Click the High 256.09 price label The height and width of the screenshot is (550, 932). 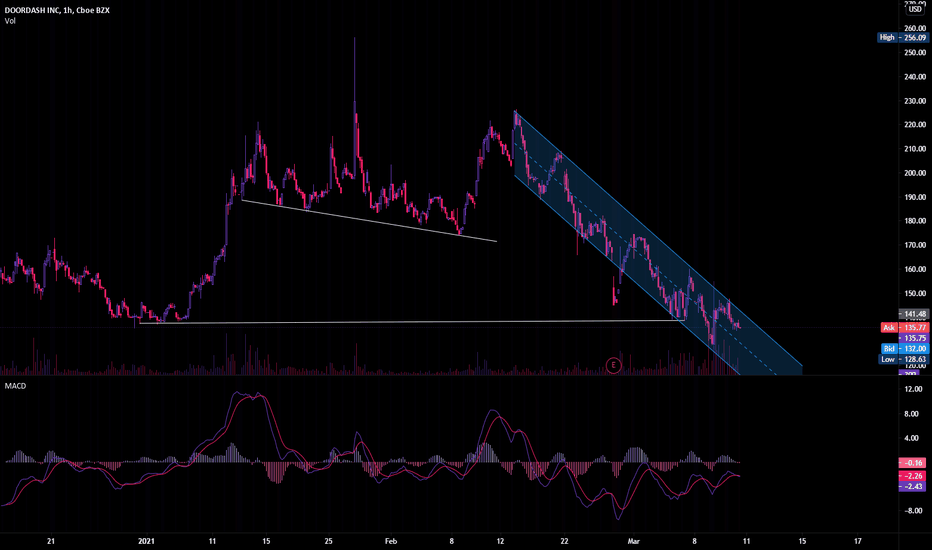pyautogui.click(x=903, y=37)
